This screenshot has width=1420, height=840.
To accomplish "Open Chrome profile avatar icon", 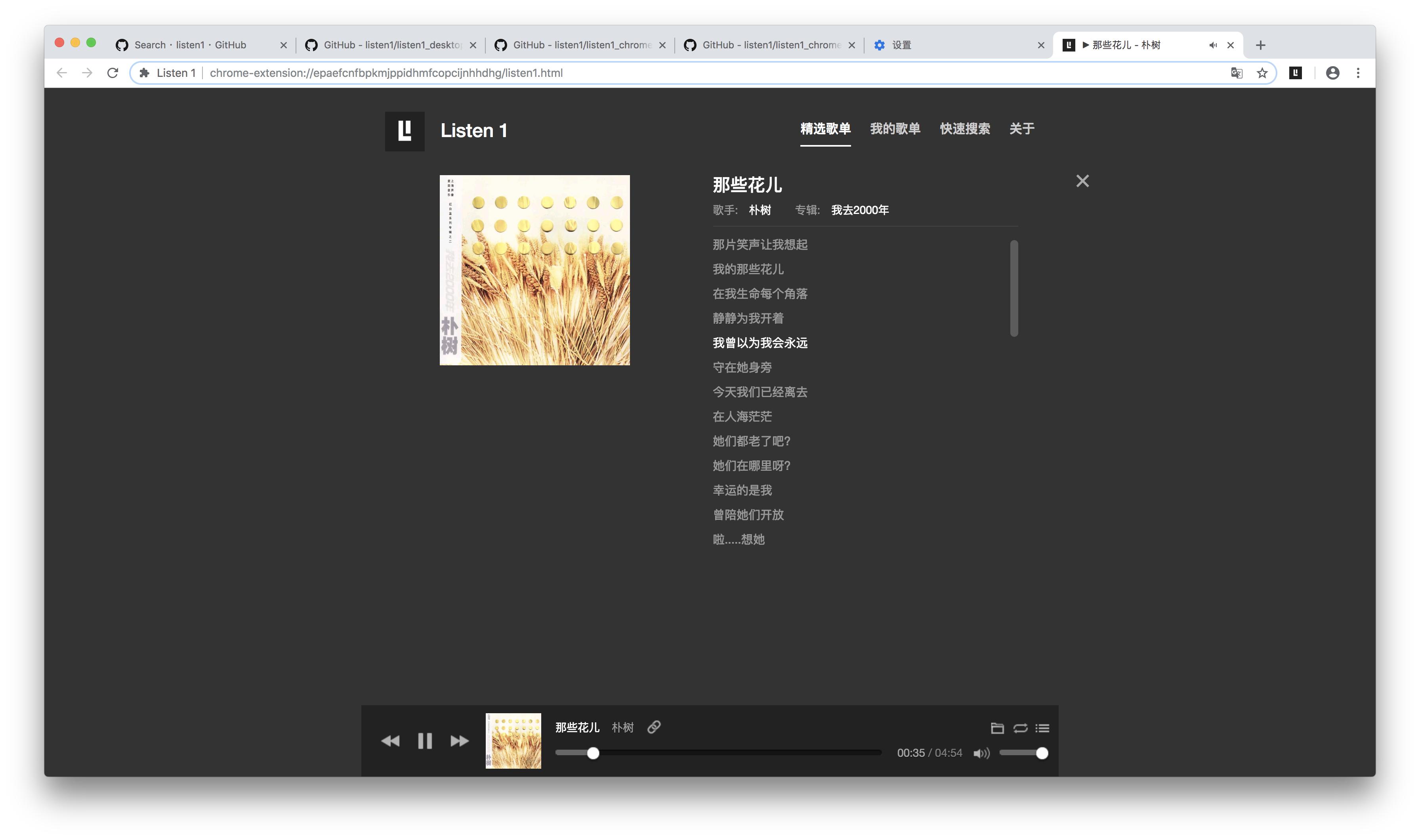I will [1333, 73].
